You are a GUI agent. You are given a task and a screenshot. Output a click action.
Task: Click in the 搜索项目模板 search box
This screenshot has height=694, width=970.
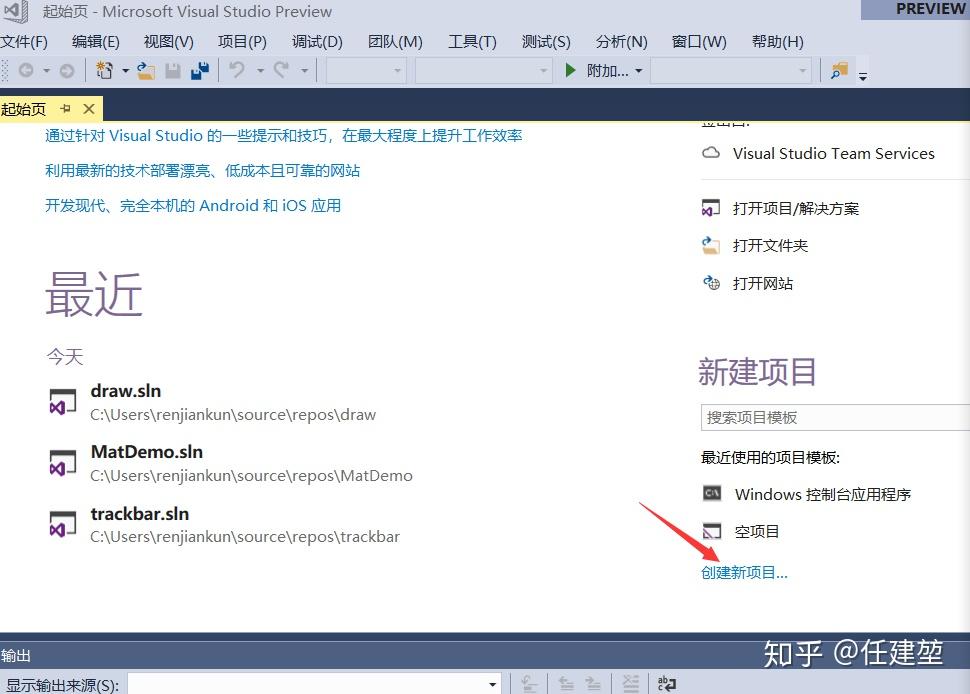pos(835,418)
